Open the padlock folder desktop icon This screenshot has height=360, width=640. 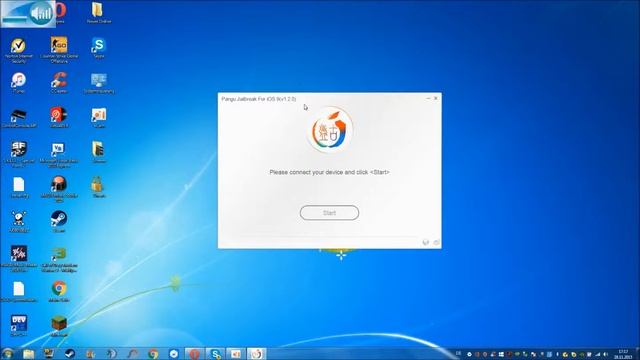[98, 187]
